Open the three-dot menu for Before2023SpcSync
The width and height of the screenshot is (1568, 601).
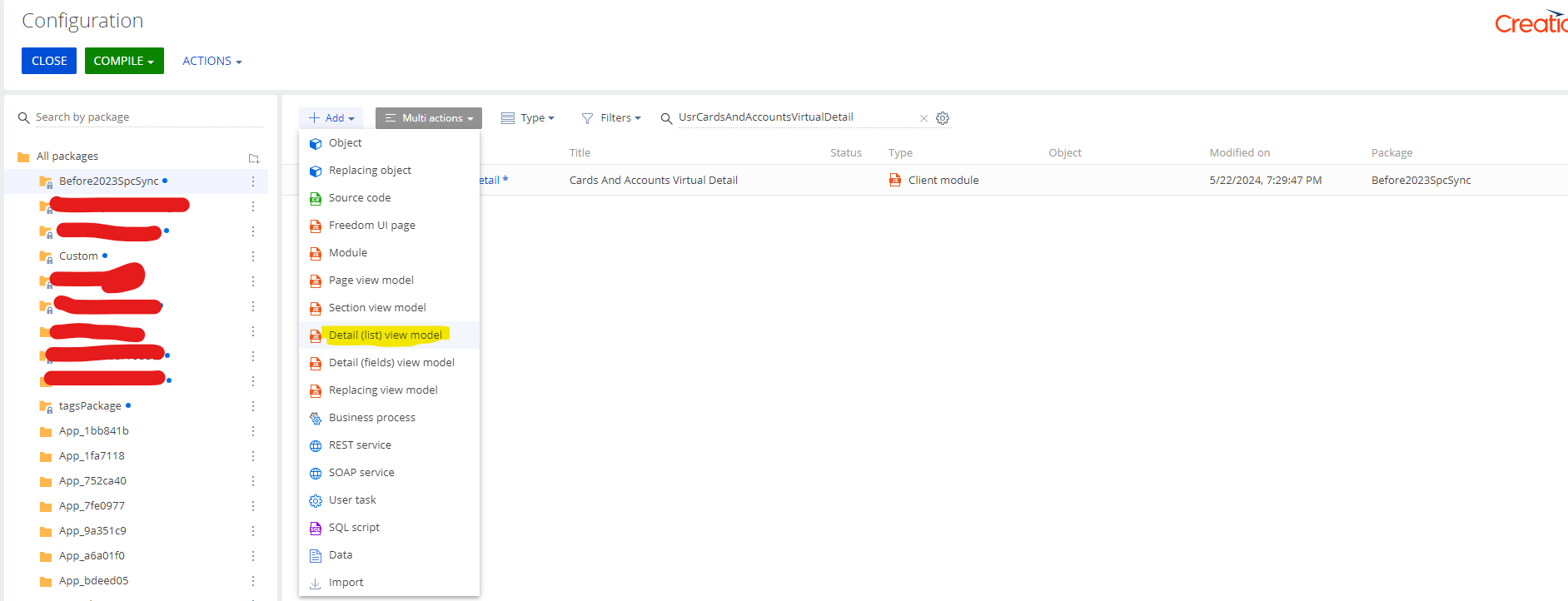coord(253,181)
